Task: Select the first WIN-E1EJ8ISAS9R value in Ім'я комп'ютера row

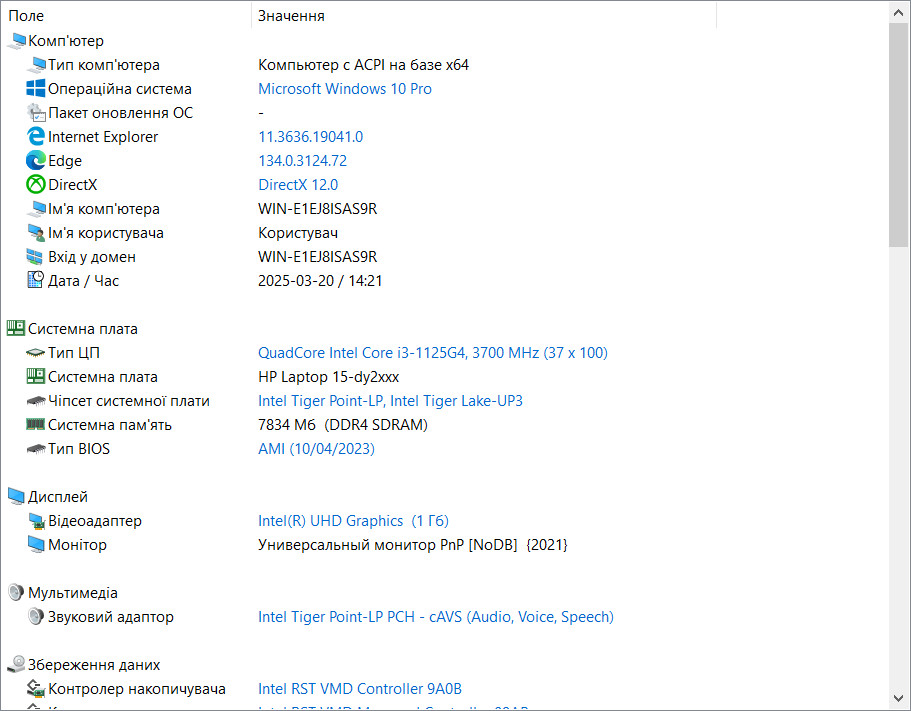Action: 317,209
